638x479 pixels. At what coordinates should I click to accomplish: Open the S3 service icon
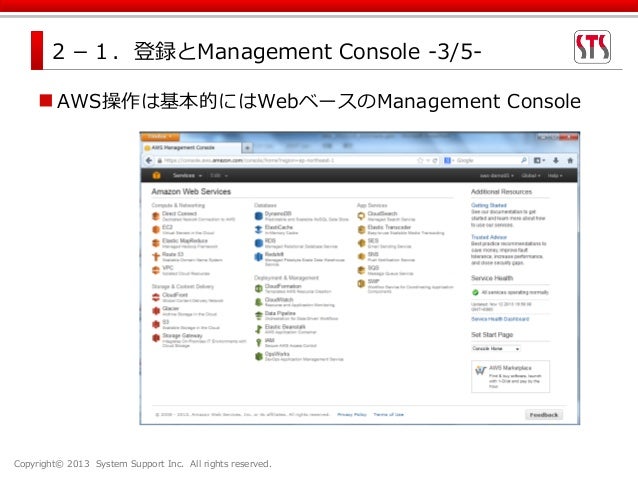pos(156,324)
